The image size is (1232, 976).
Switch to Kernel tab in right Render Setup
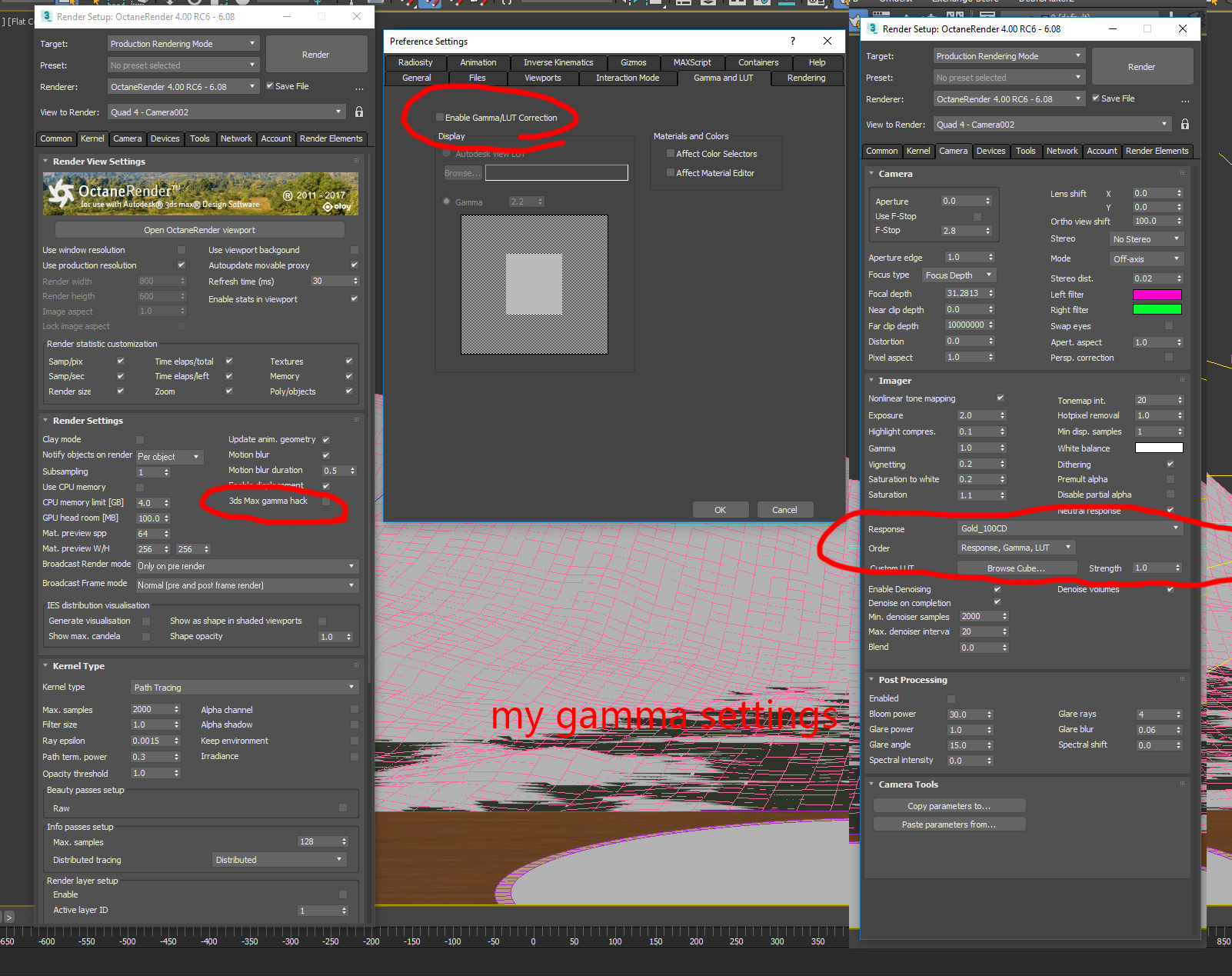point(918,151)
